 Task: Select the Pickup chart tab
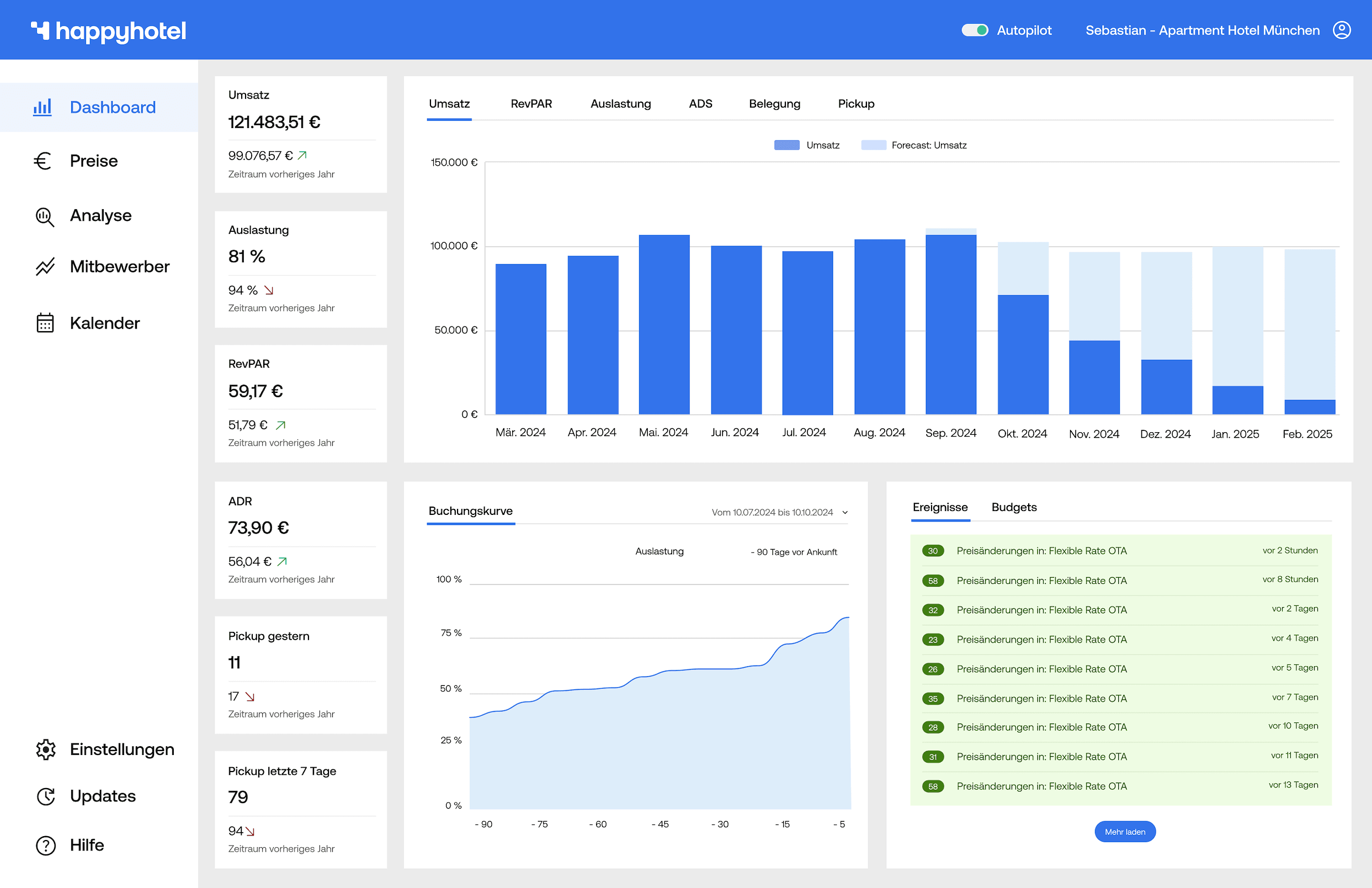click(855, 104)
